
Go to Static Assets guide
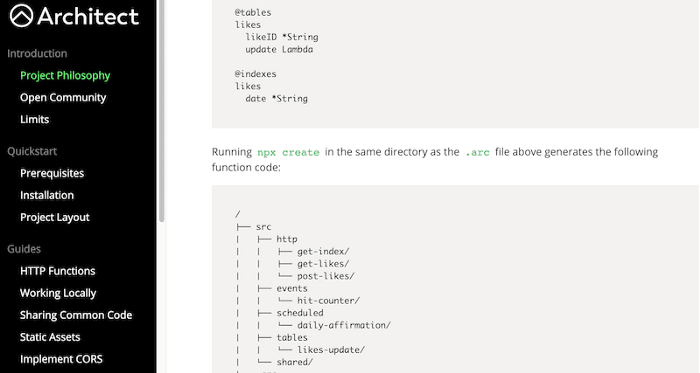pos(50,337)
